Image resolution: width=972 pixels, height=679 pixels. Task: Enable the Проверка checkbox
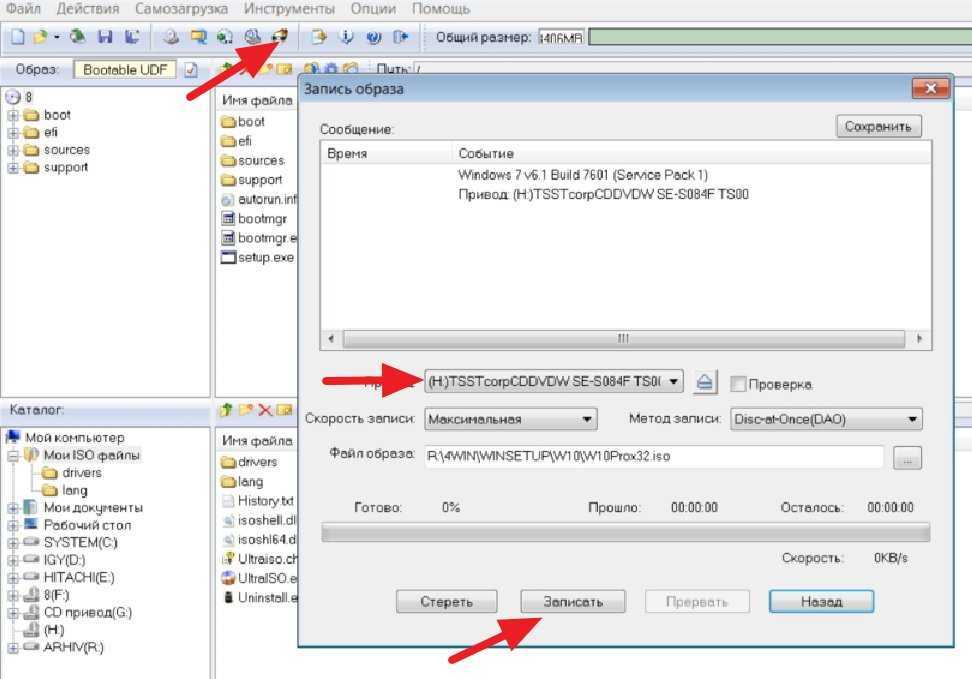[x=738, y=384]
